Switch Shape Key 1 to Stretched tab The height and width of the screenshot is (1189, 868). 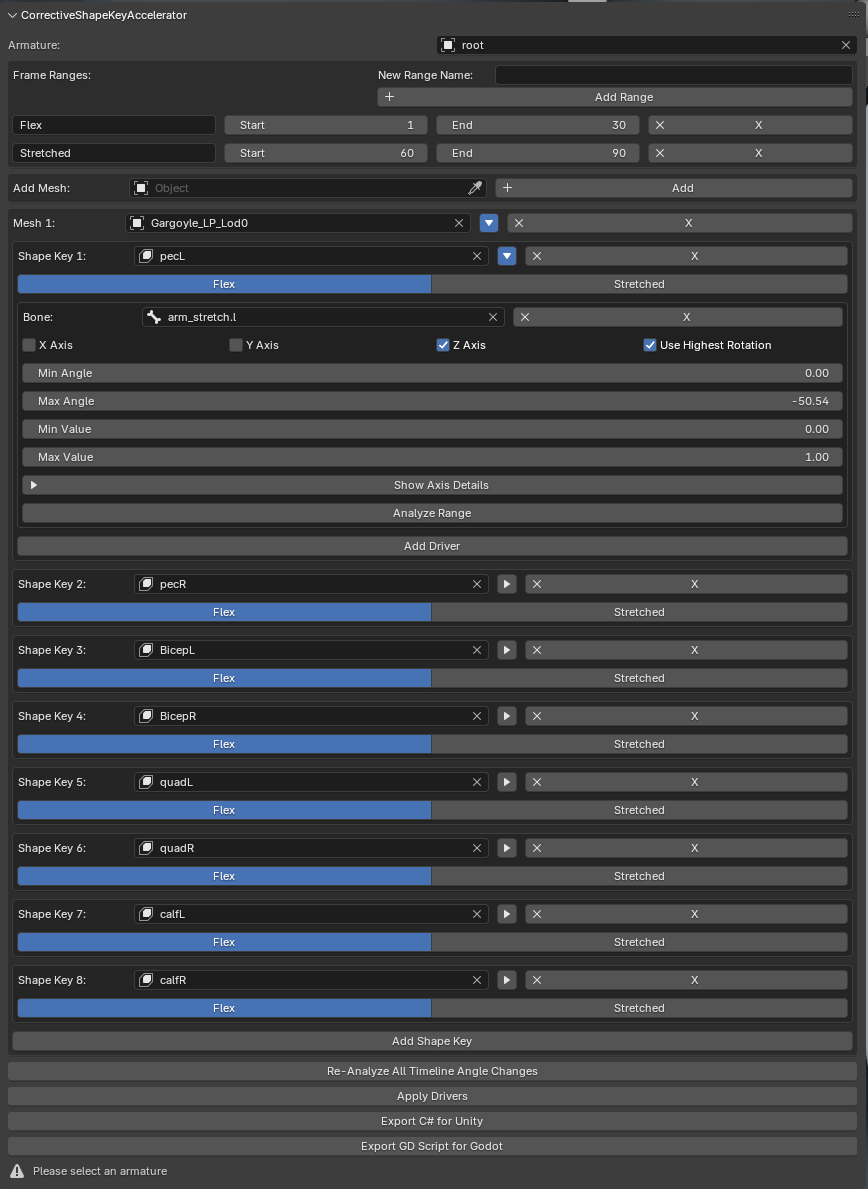pos(639,284)
